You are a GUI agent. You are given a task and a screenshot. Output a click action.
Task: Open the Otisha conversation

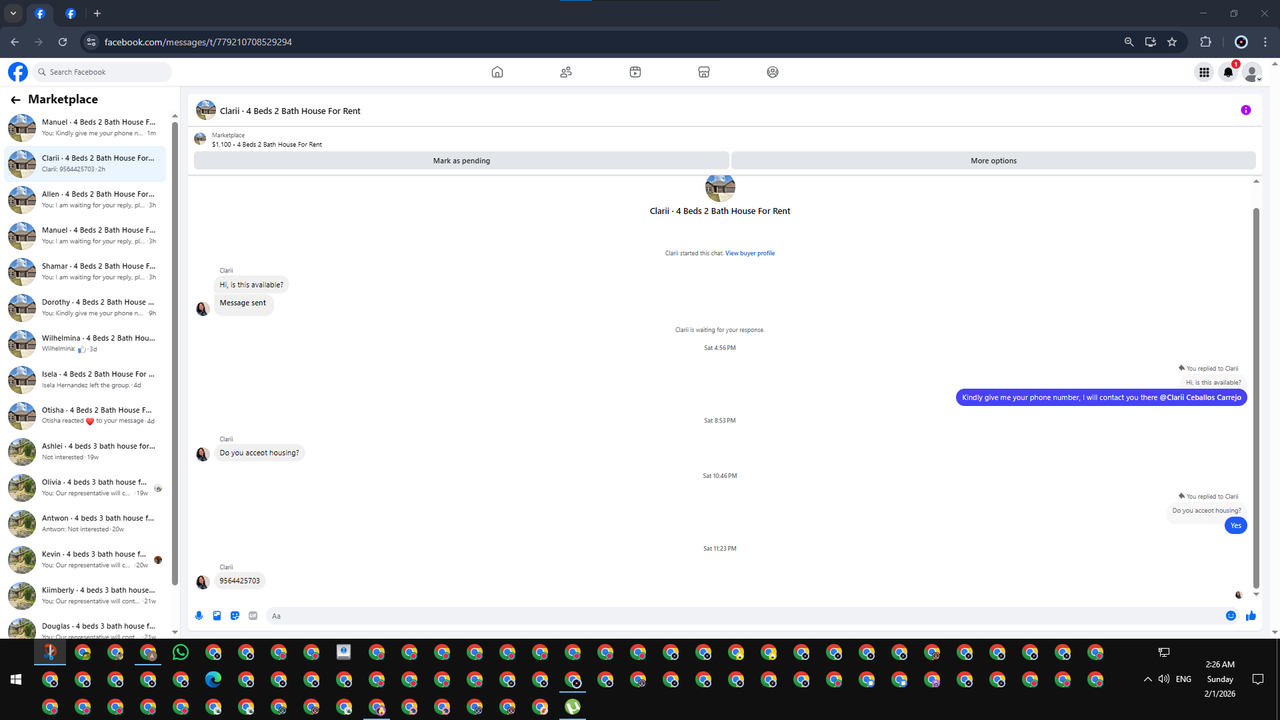(85, 415)
